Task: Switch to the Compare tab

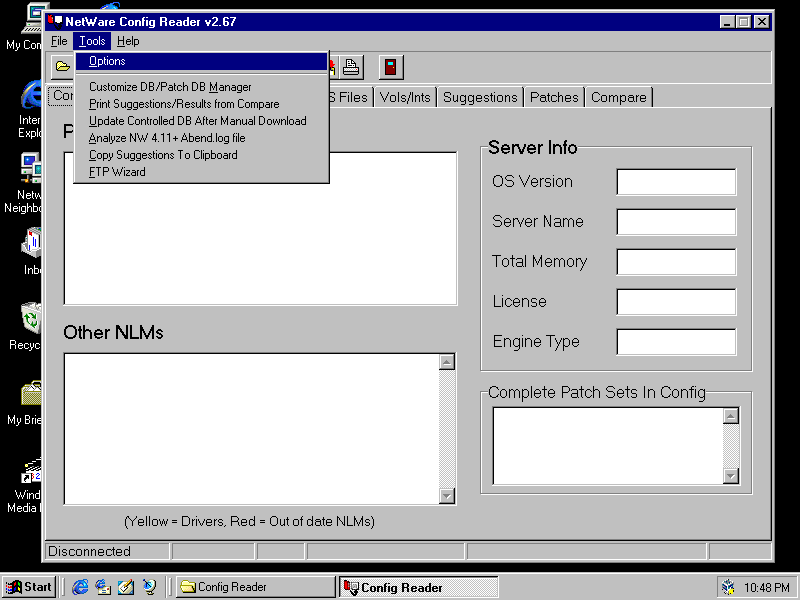Action: point(618,97)
